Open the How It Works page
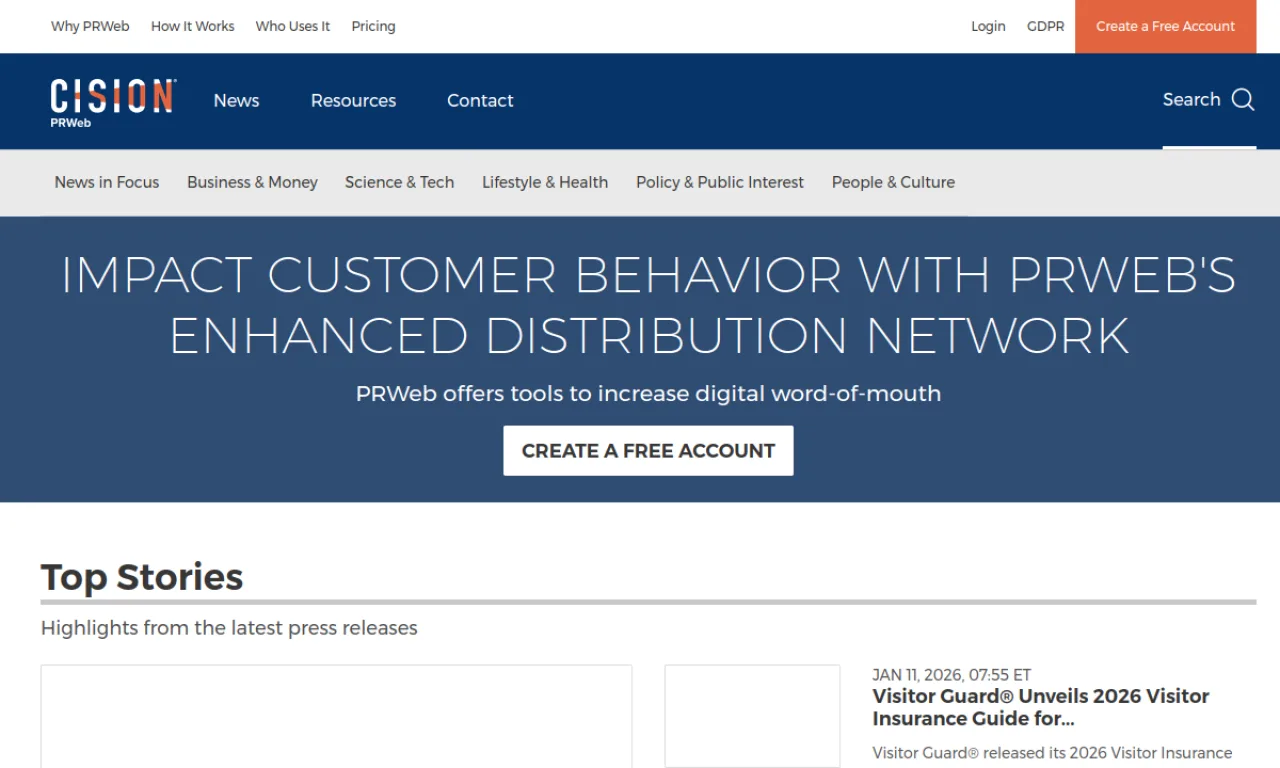Image resolution: width=1280 pixels, height=768 pixels. coord(193,26)
